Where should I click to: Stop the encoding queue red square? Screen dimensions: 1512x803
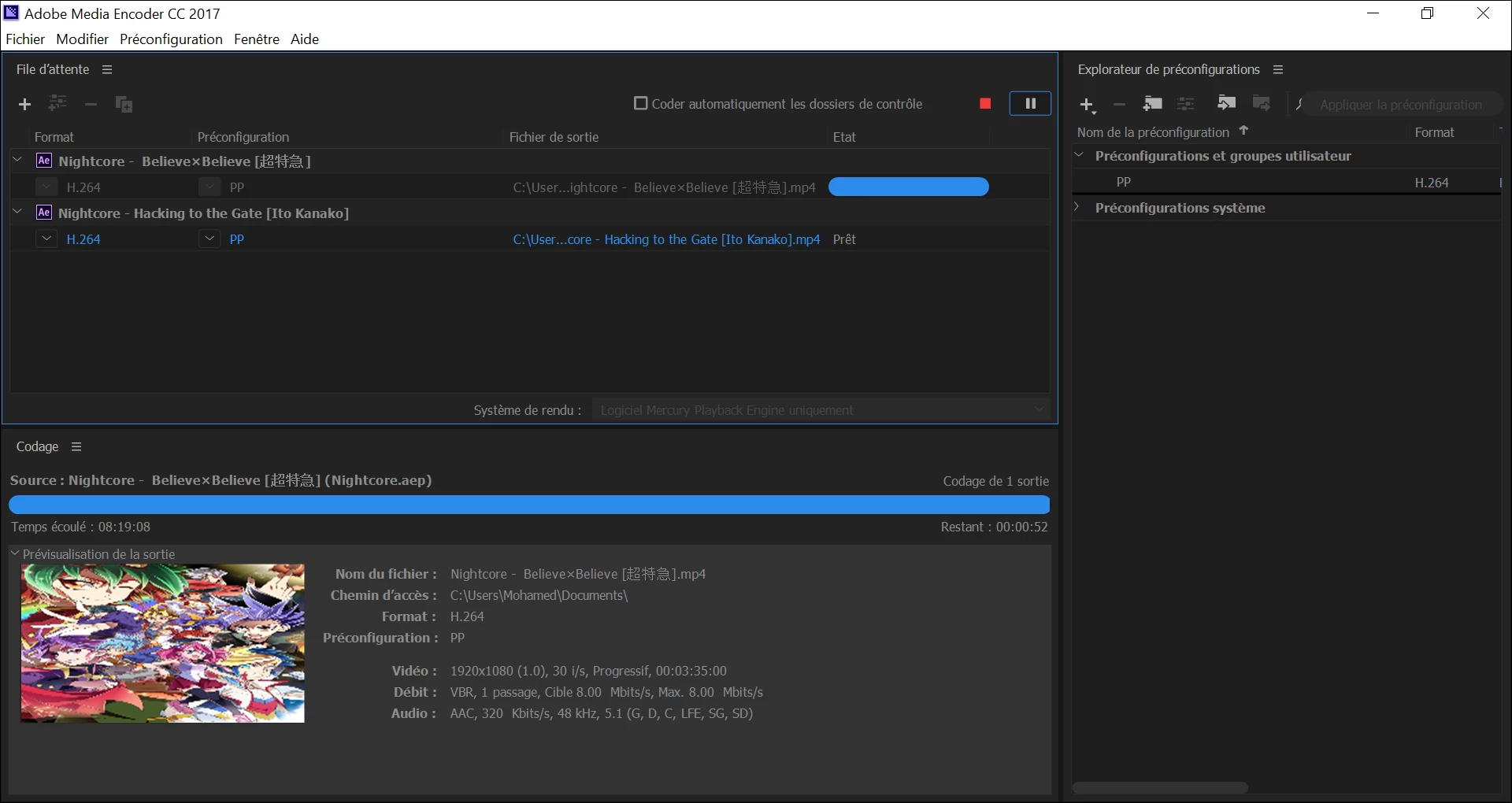pyautogui.click(x=985, y=104)
